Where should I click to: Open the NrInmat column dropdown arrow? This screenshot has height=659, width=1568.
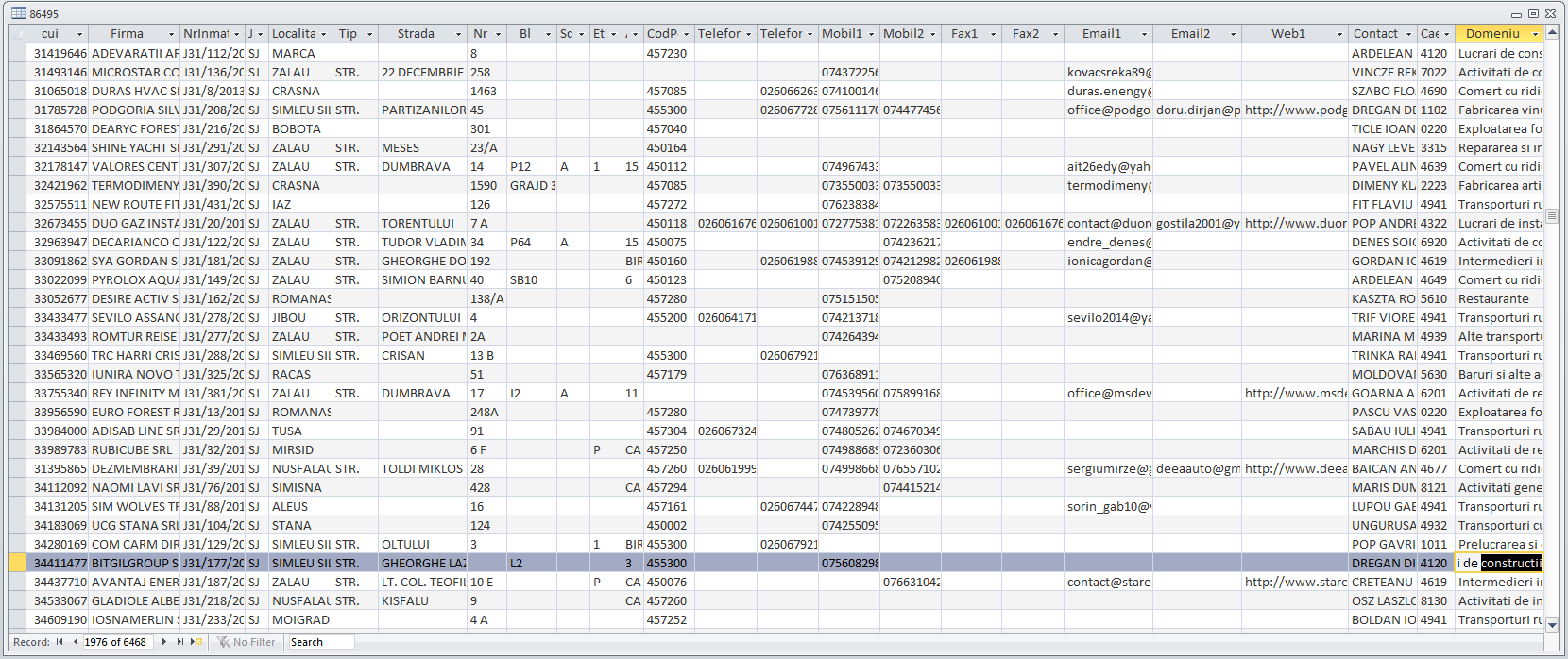[x=236, y=34]
